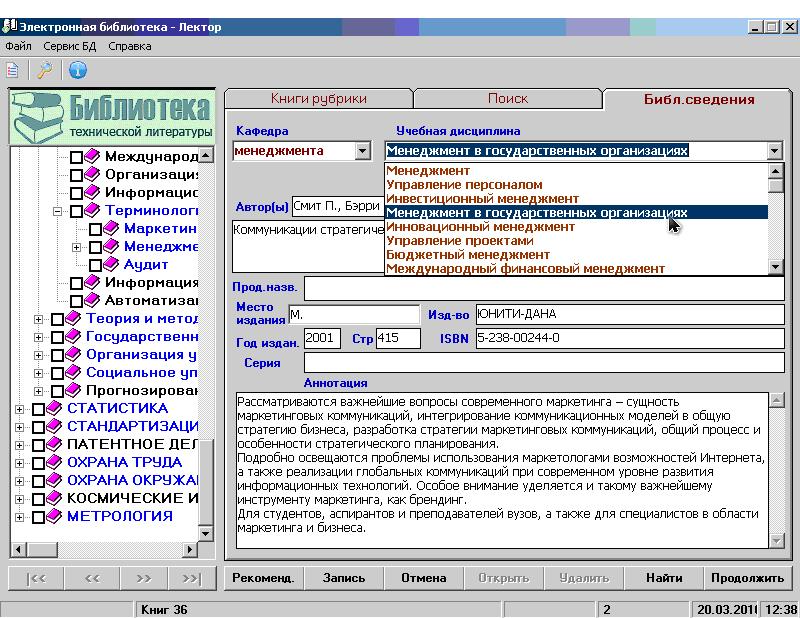Click book icon beside Автоматизац
The height and width of the screenshot is (618, 800).
(x=92, y=300)
